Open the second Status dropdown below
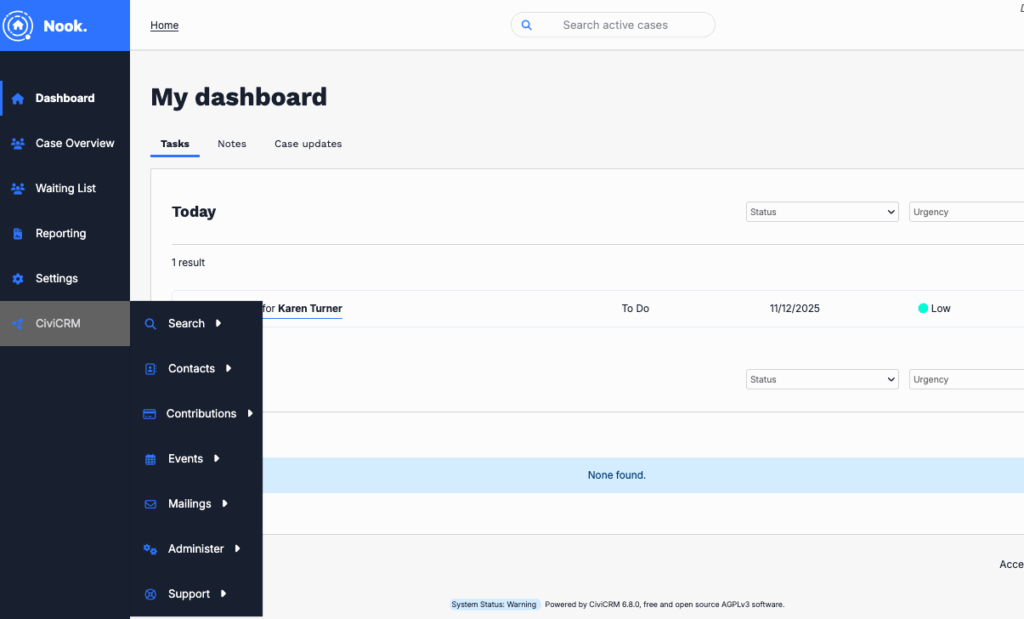Viewport: 1024px width, 619px height. coord(822,380)
